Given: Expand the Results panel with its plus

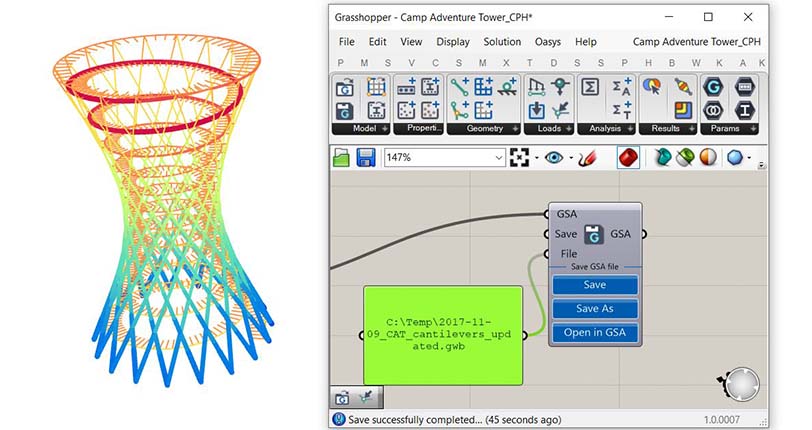Looking at the screenshot, I should pos(692,128).
